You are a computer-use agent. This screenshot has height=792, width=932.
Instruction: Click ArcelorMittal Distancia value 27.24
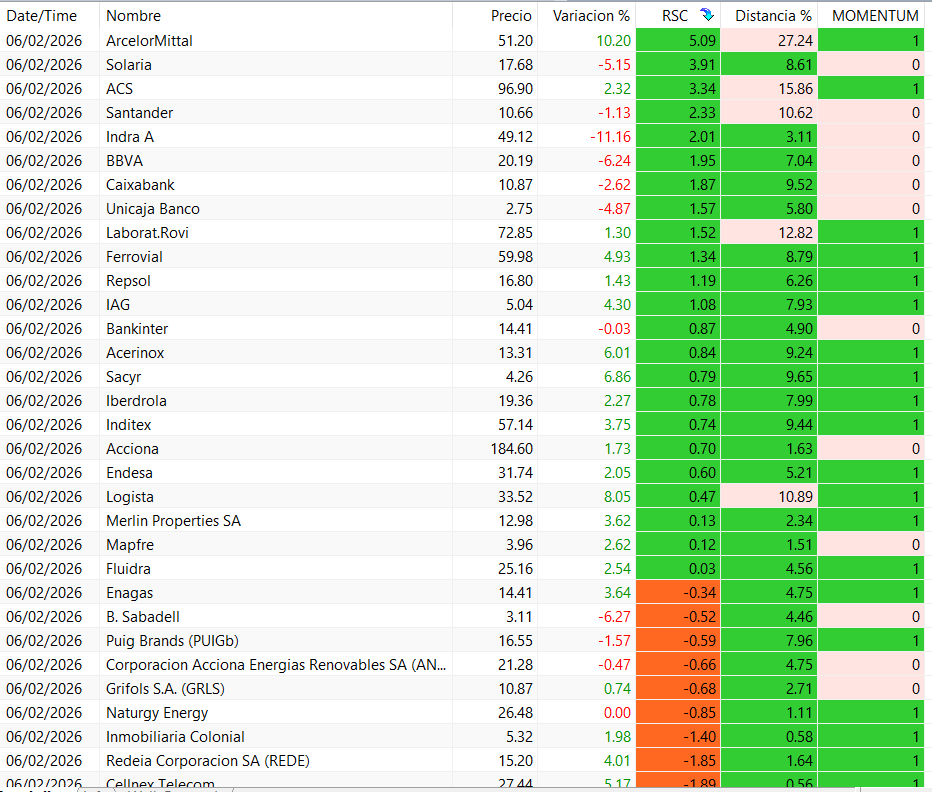[x=795, y=41]
